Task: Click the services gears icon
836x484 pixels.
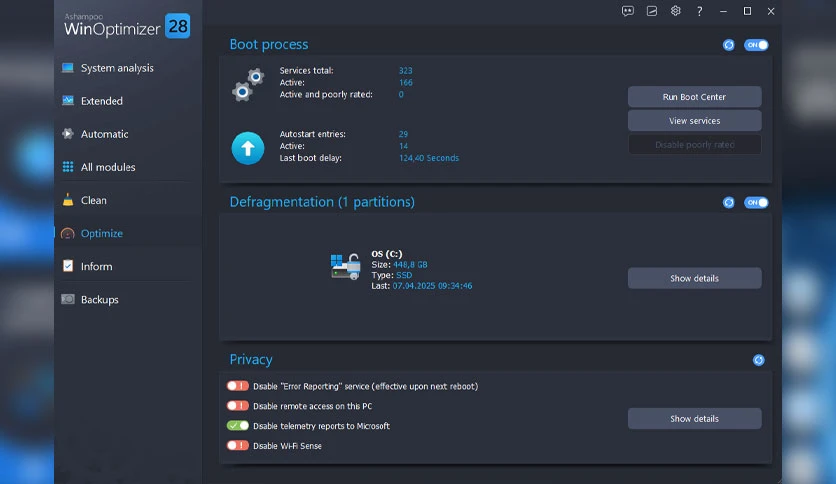Action: coord(248,85)
